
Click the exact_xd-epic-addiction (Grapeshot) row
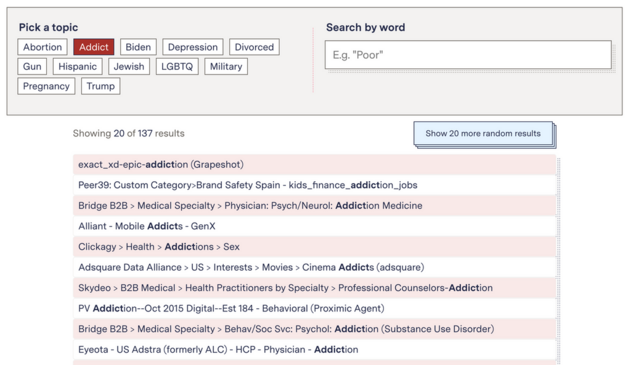[314, 165]
